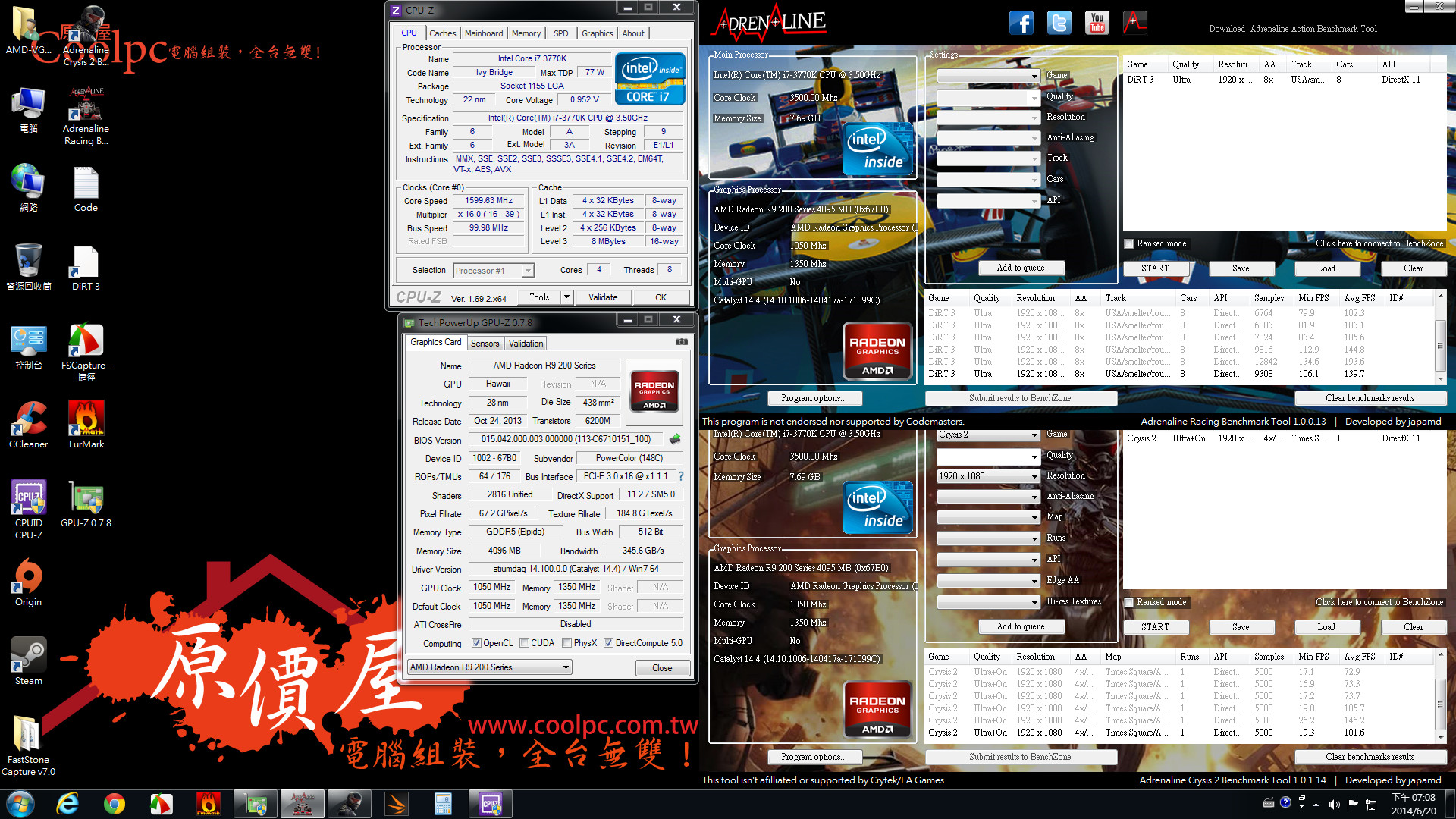Click the Crysis 2 results list scrollbar
This screenshot has width=1456, height=819.
(1440, 696)
